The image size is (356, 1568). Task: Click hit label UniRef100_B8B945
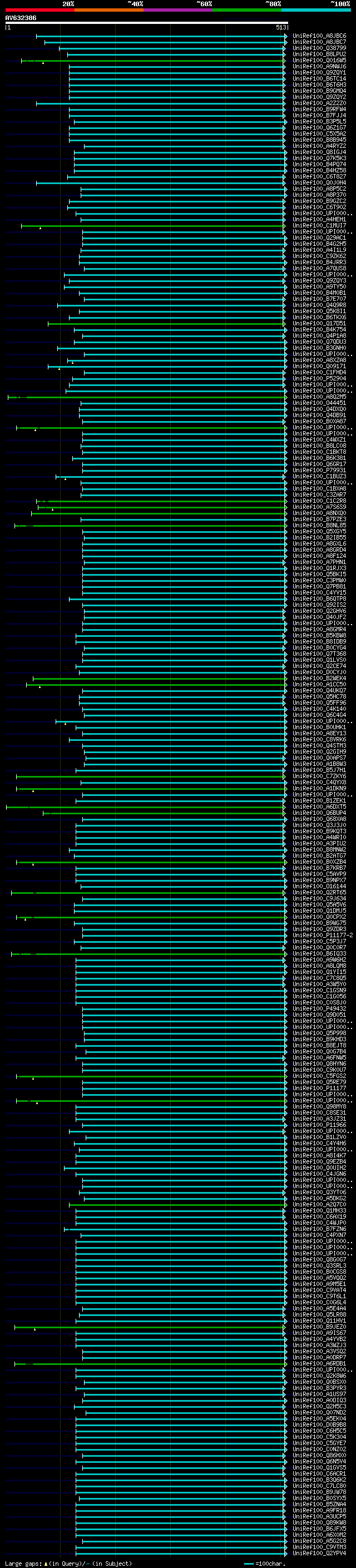319,140
